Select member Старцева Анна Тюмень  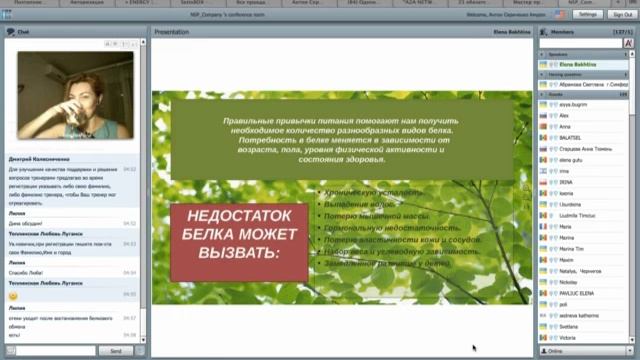(x=584, y=149)
